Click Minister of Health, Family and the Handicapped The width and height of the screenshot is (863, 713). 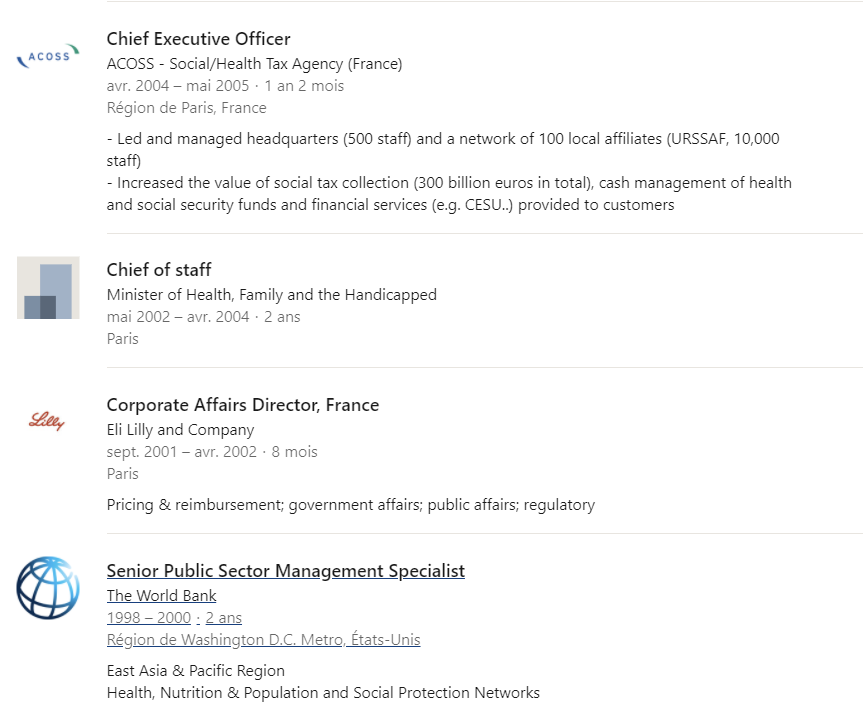pyautogui.click(x=271, y=295)
